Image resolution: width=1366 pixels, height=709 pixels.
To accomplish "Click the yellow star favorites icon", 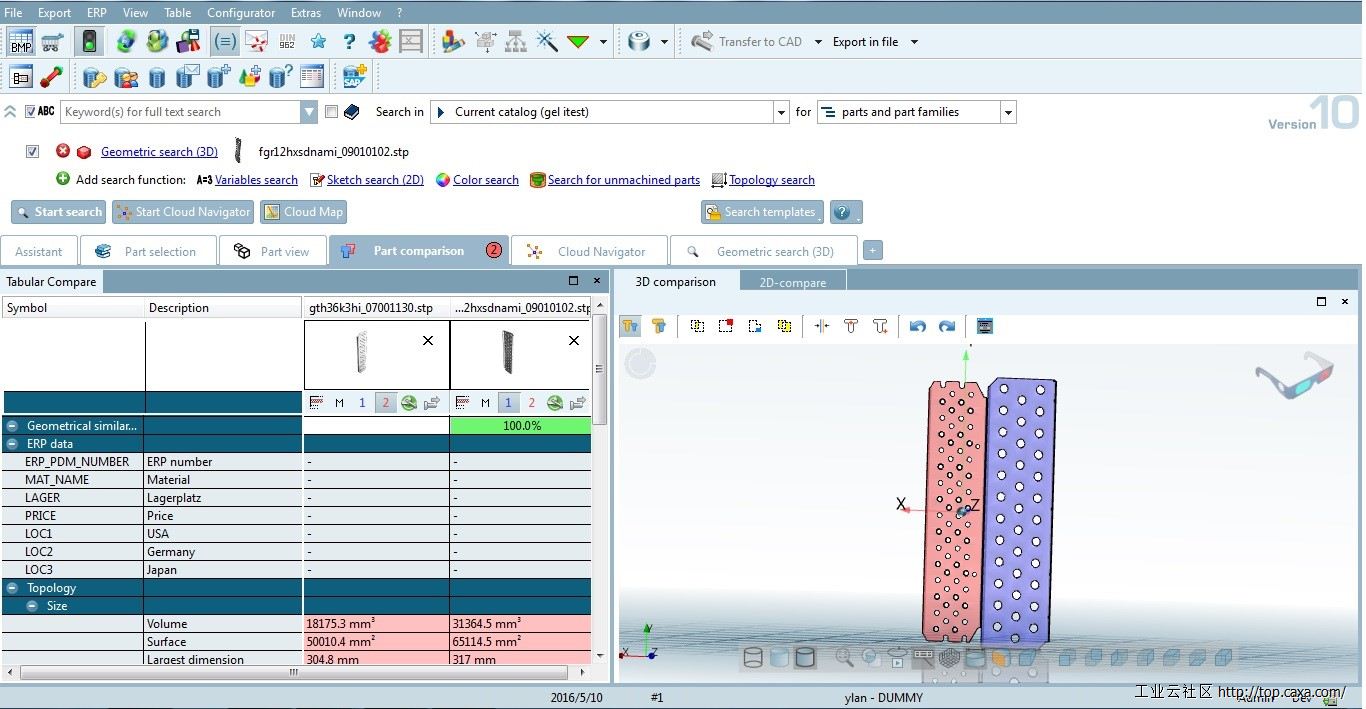I will coord(318,42).
